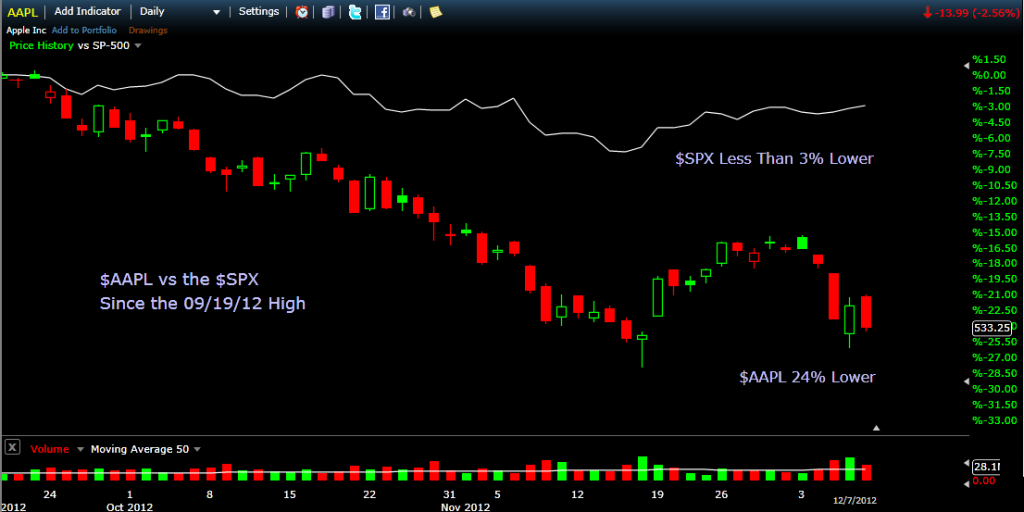Click the 'Since the 09/19/12 High' annotation
The image size is (1024, 512).
[x=202, y=304]
